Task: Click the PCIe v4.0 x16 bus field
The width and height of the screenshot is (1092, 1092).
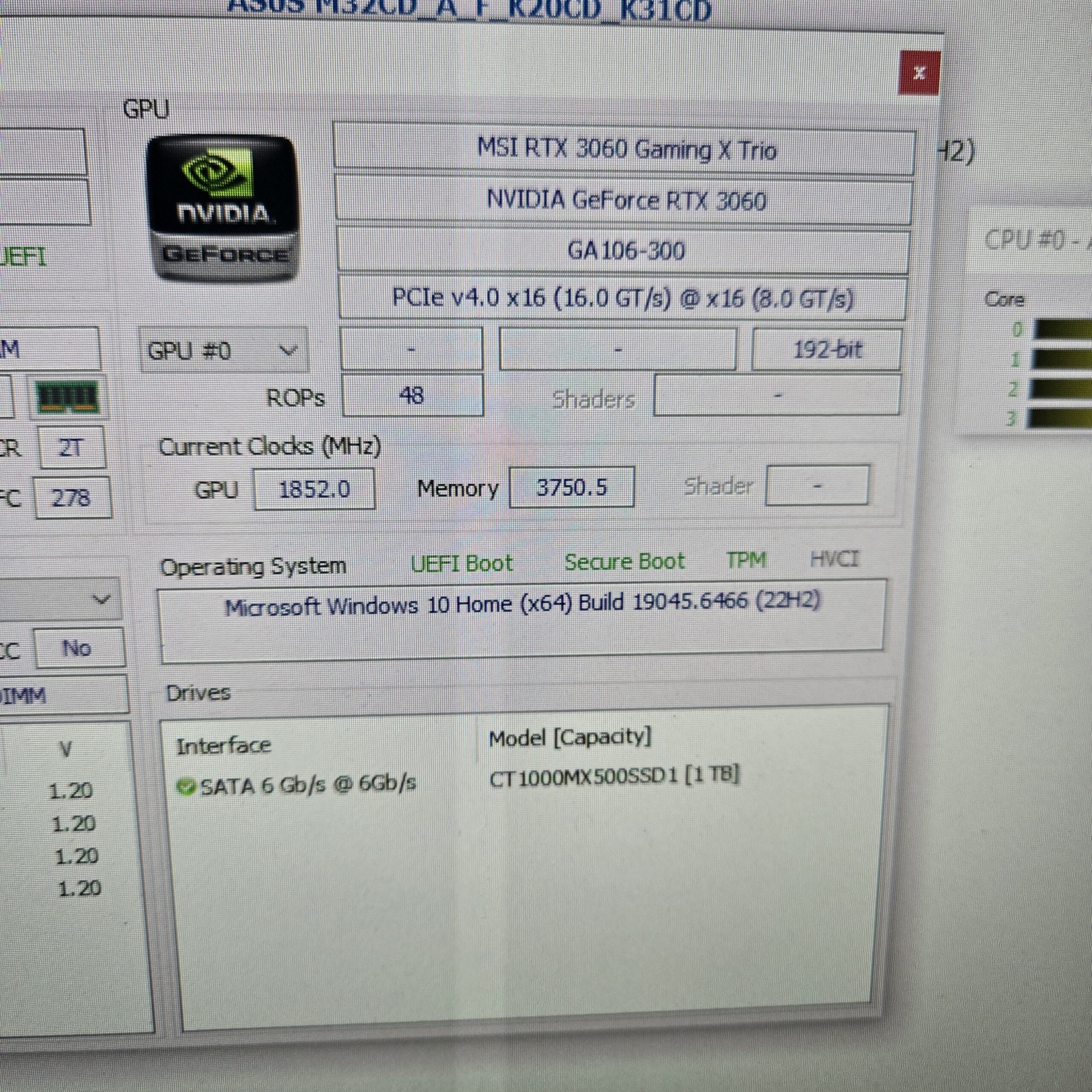Action: 622,298
